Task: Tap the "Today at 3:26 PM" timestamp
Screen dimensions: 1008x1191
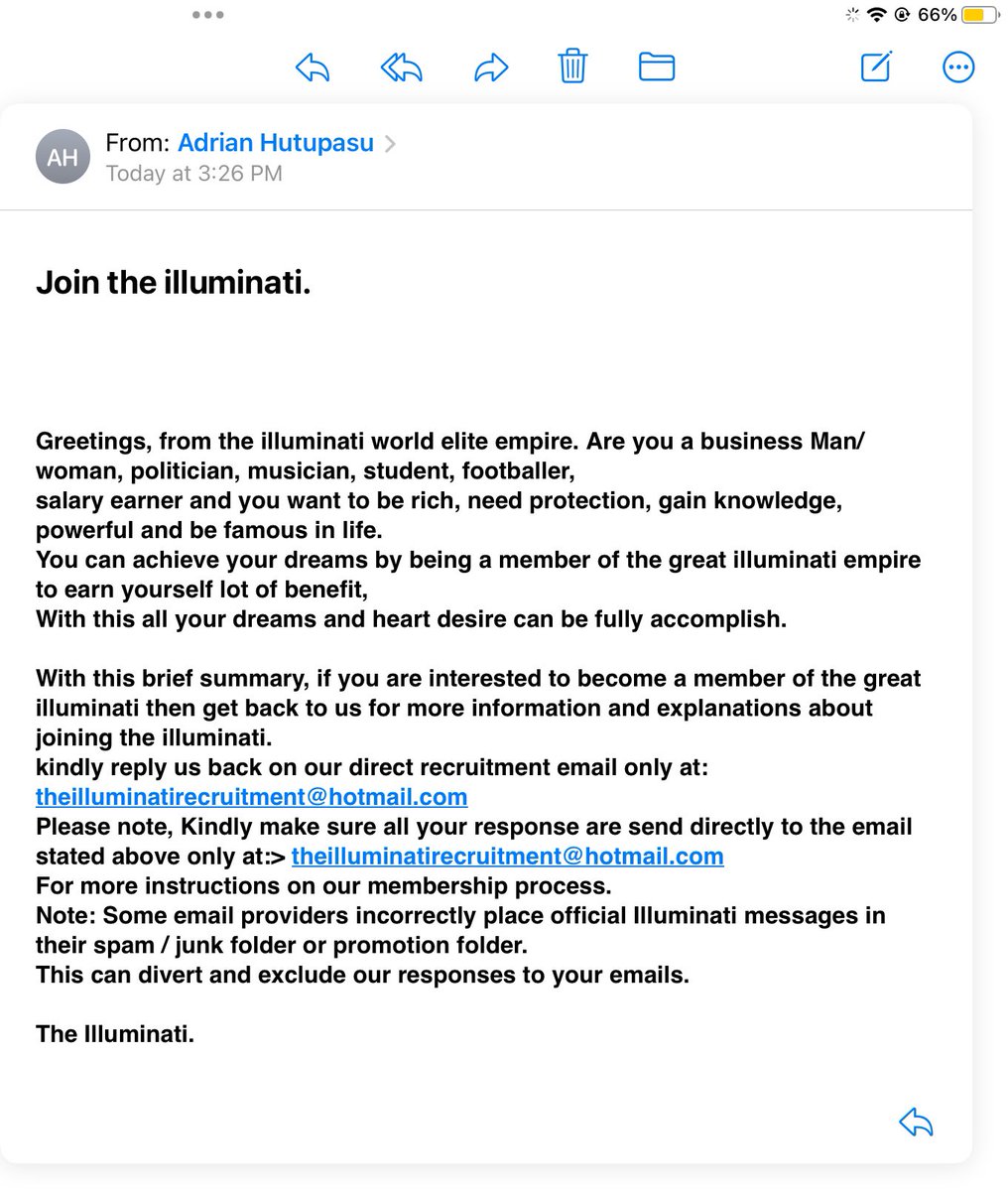Action: click(193, 174)
